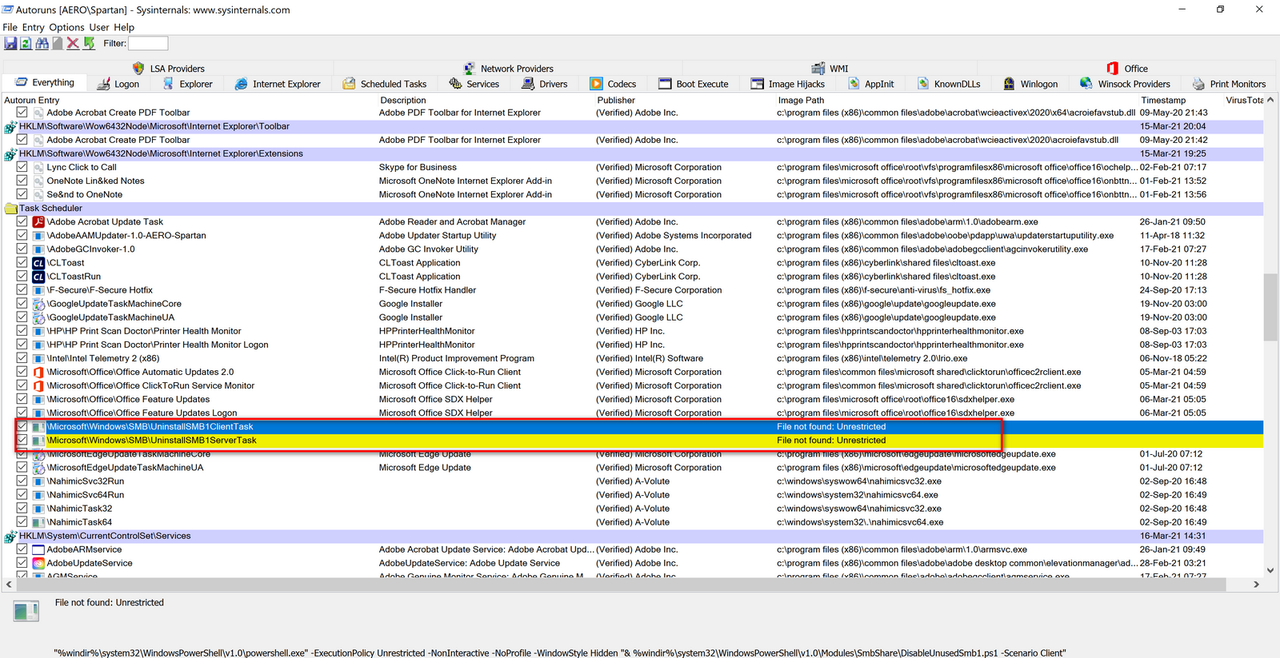The image size is (1280, 658).
Task: Click the CL icon beside \CLToast
Action: (x=39, y=263)
